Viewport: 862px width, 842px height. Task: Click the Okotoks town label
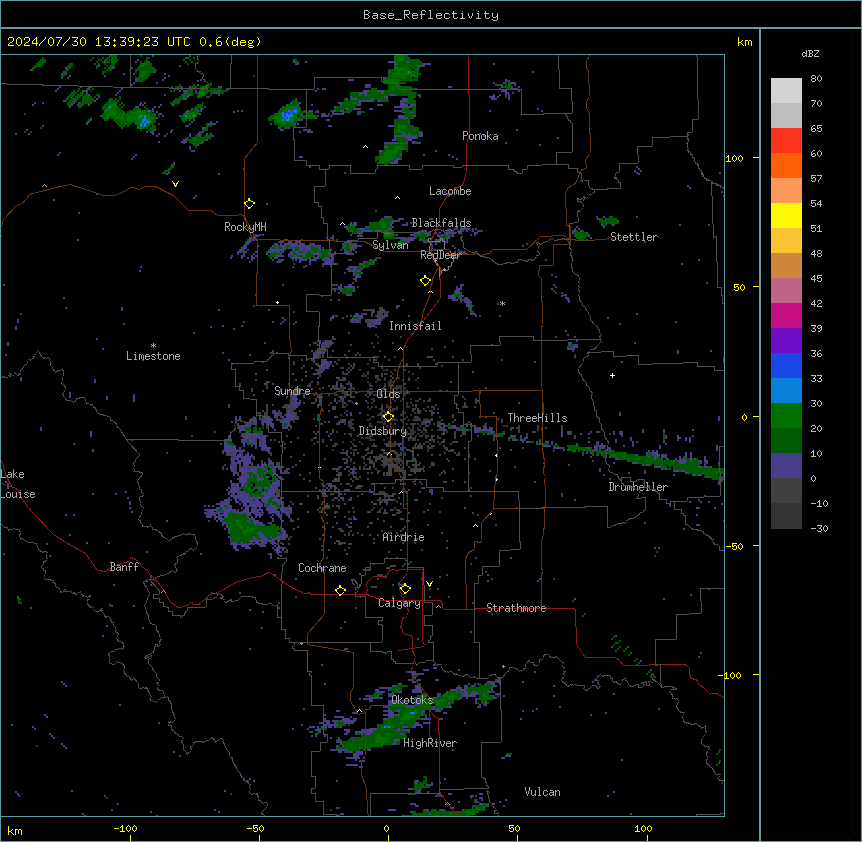pyautogui.click(x=412, y=700)
